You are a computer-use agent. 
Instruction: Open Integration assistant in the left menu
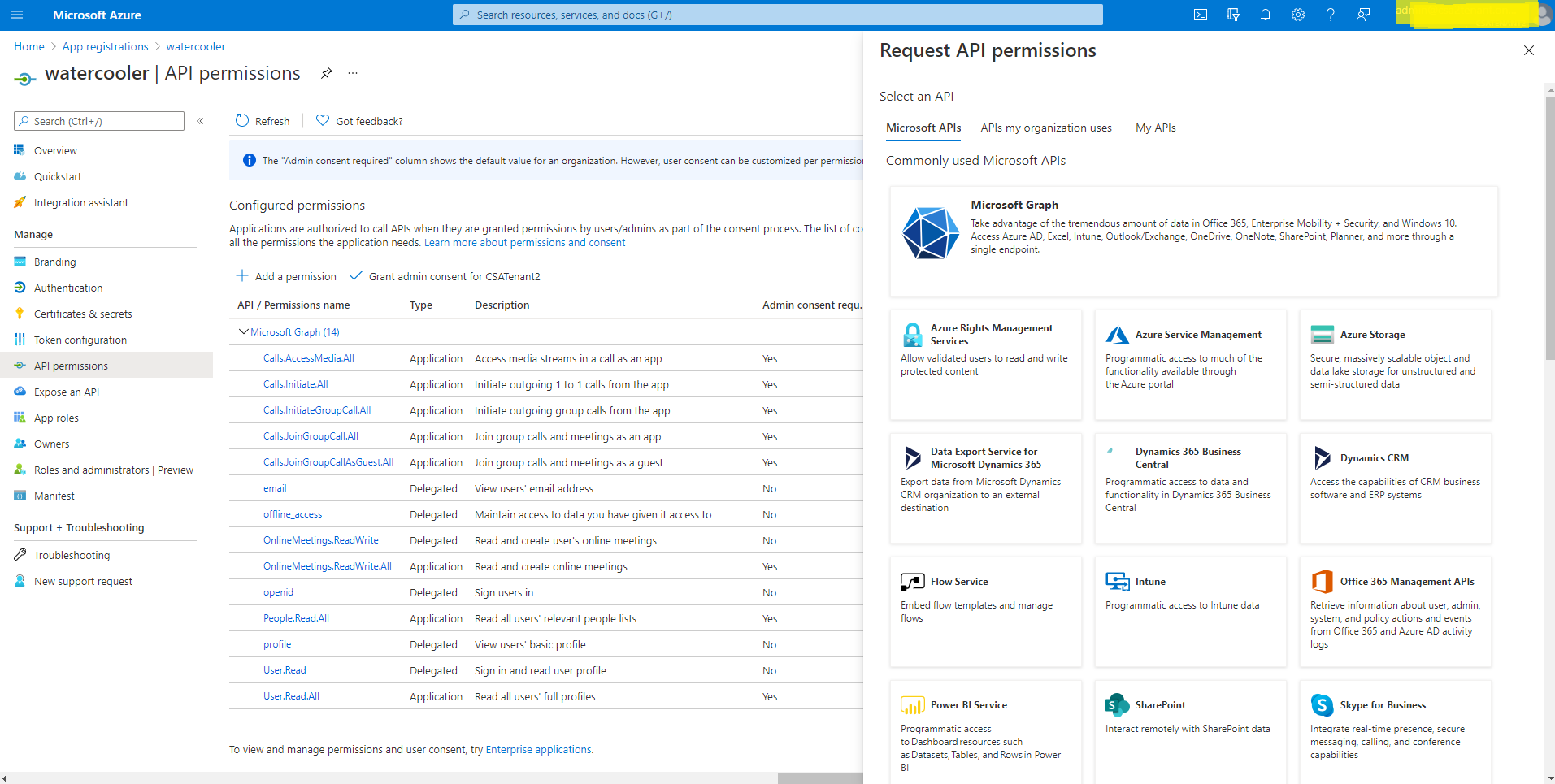(81, 202)
